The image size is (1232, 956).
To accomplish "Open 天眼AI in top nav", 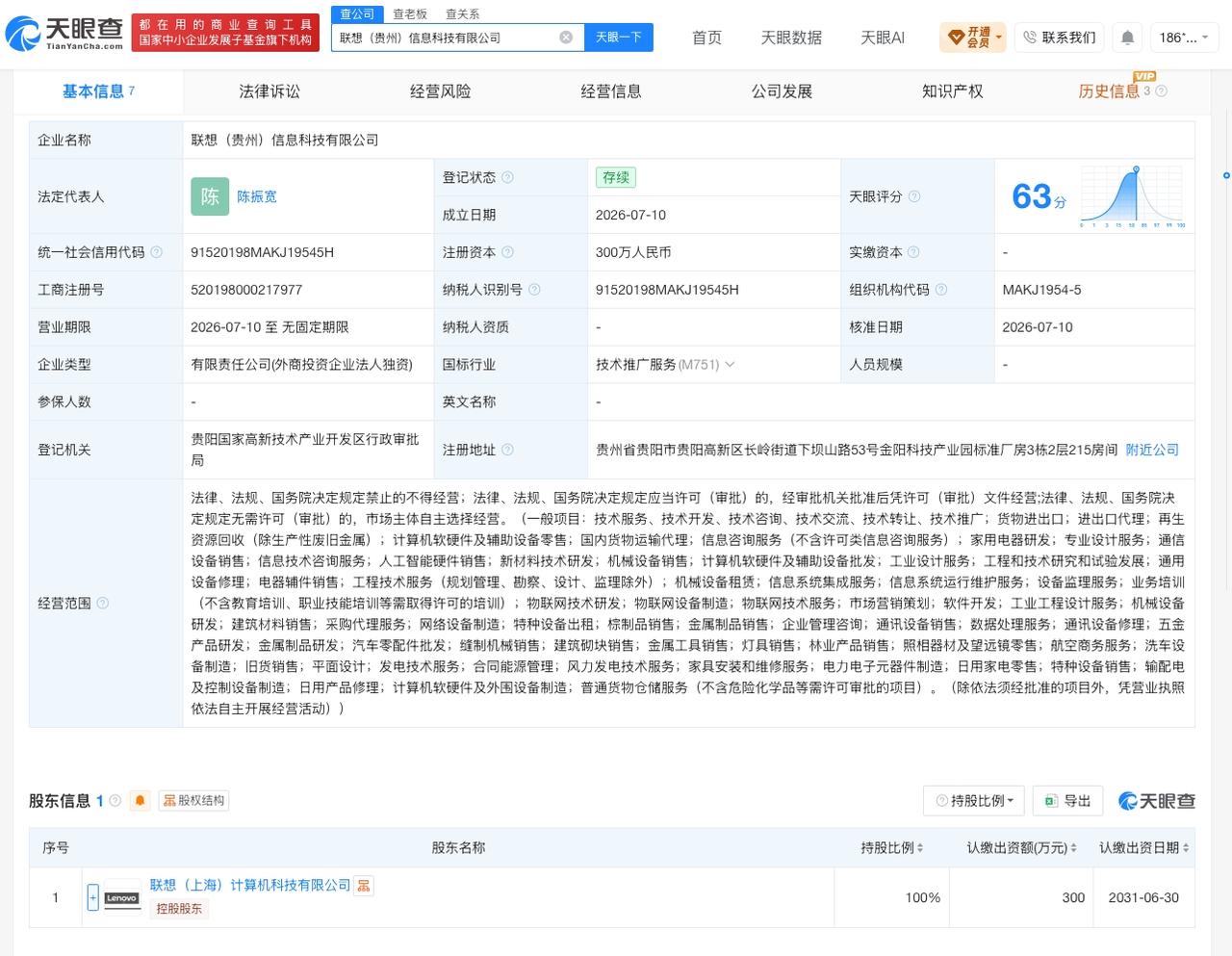I will click(883, 38).
